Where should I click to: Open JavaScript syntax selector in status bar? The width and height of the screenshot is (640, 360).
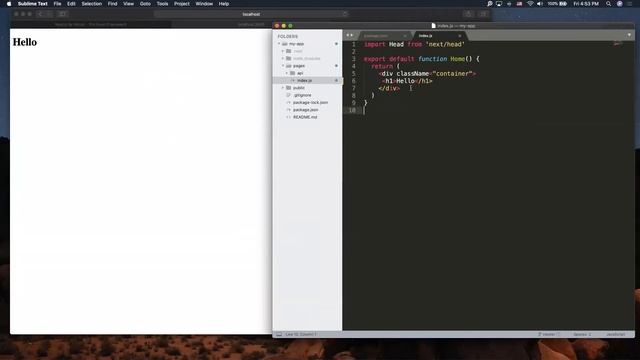pos(616,334)
